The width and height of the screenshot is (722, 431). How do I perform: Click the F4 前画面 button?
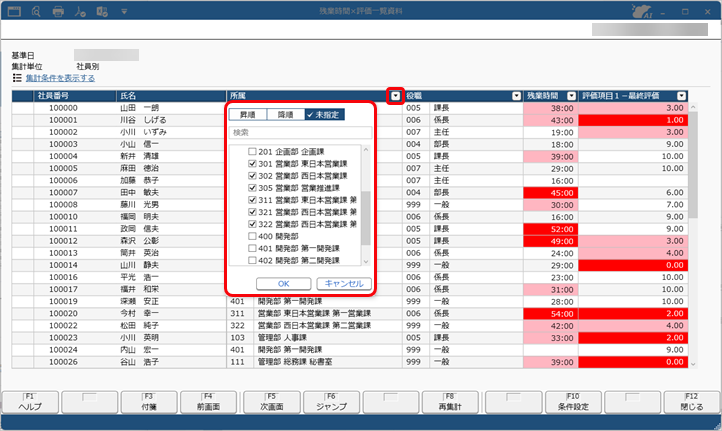click(x=208, y=402)
